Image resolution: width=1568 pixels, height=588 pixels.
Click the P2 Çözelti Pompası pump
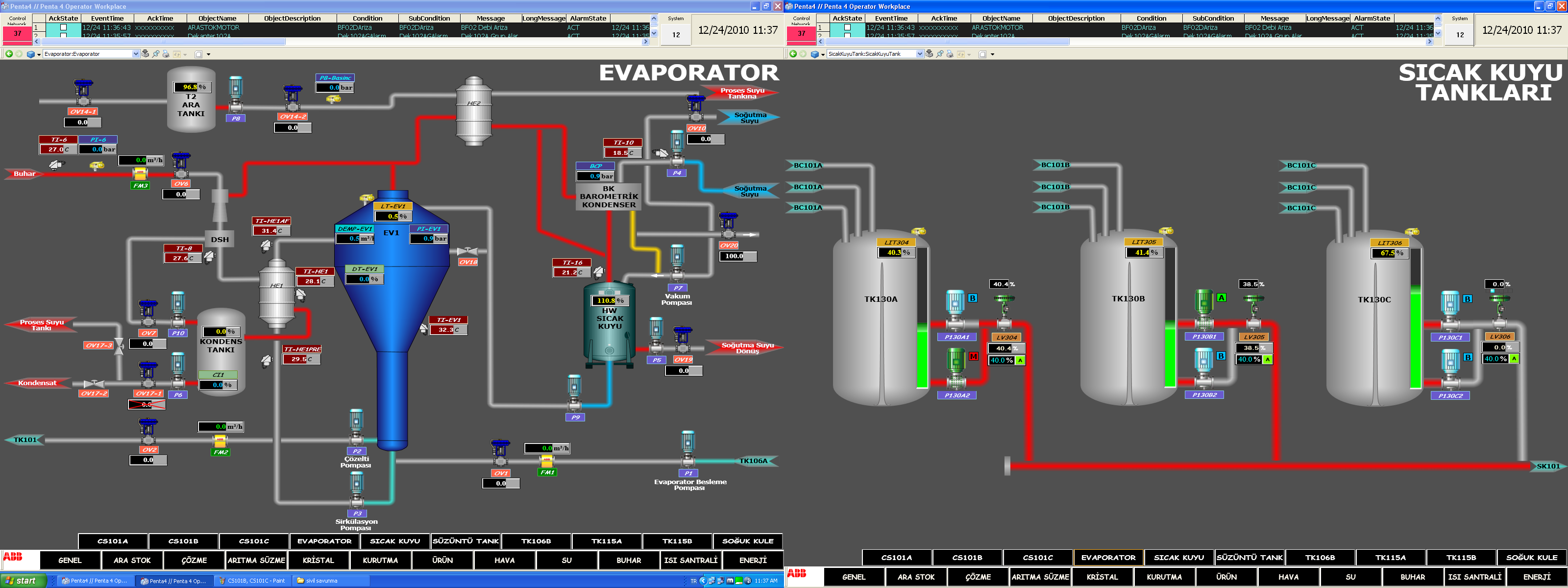click(x=356, y=426)
